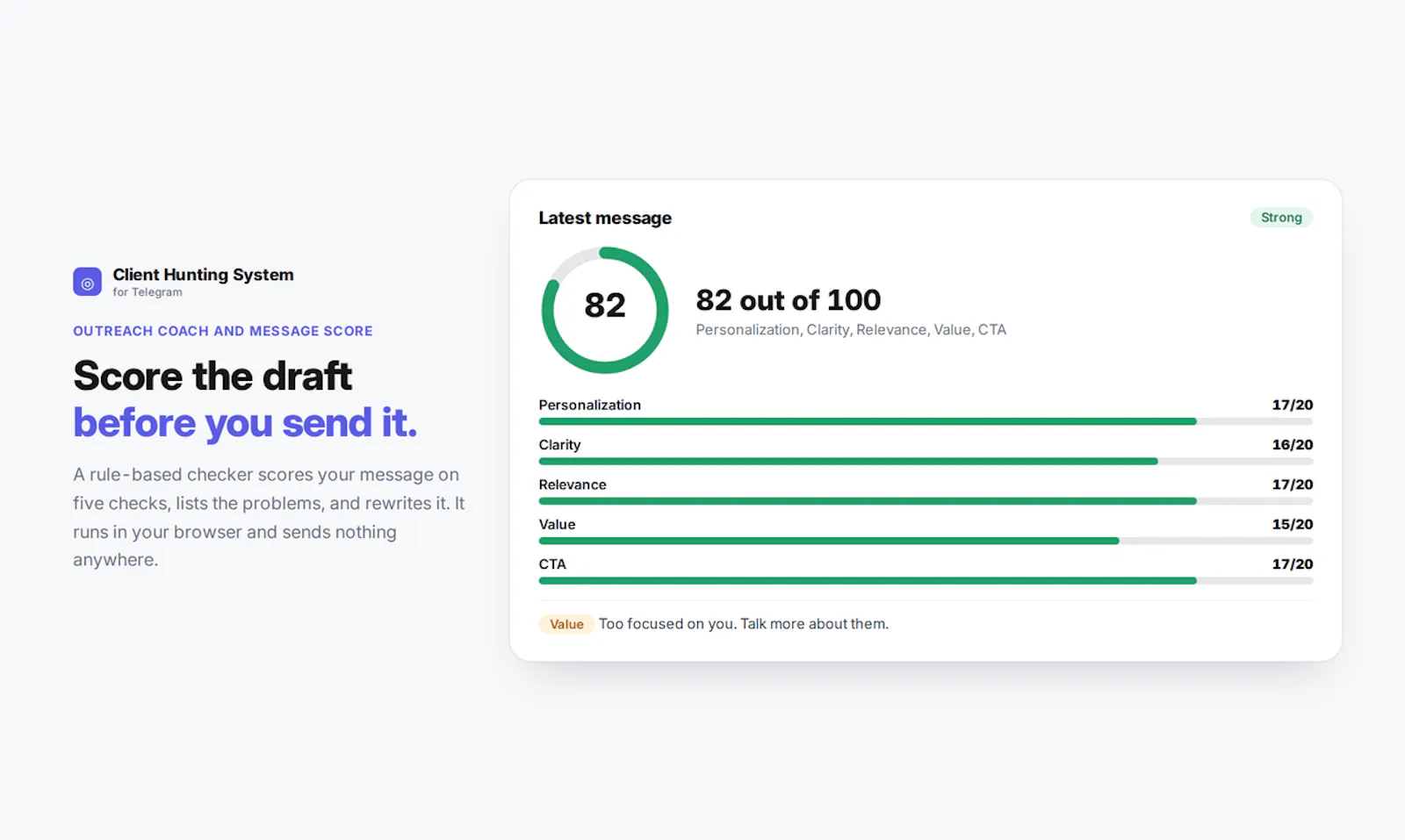The height and width of the screenshot is (840, 1405).
Task: Click the Clarity 16/20 score value
Action: coord(1293,445)
